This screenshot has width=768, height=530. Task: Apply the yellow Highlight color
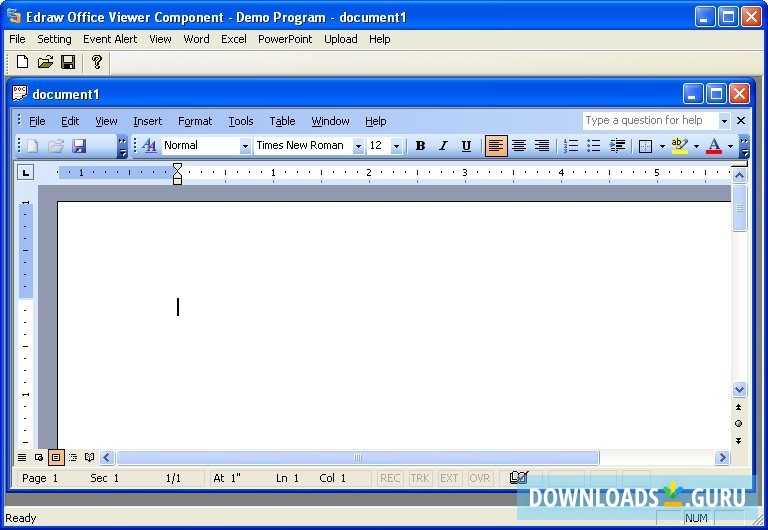point(679,145)
